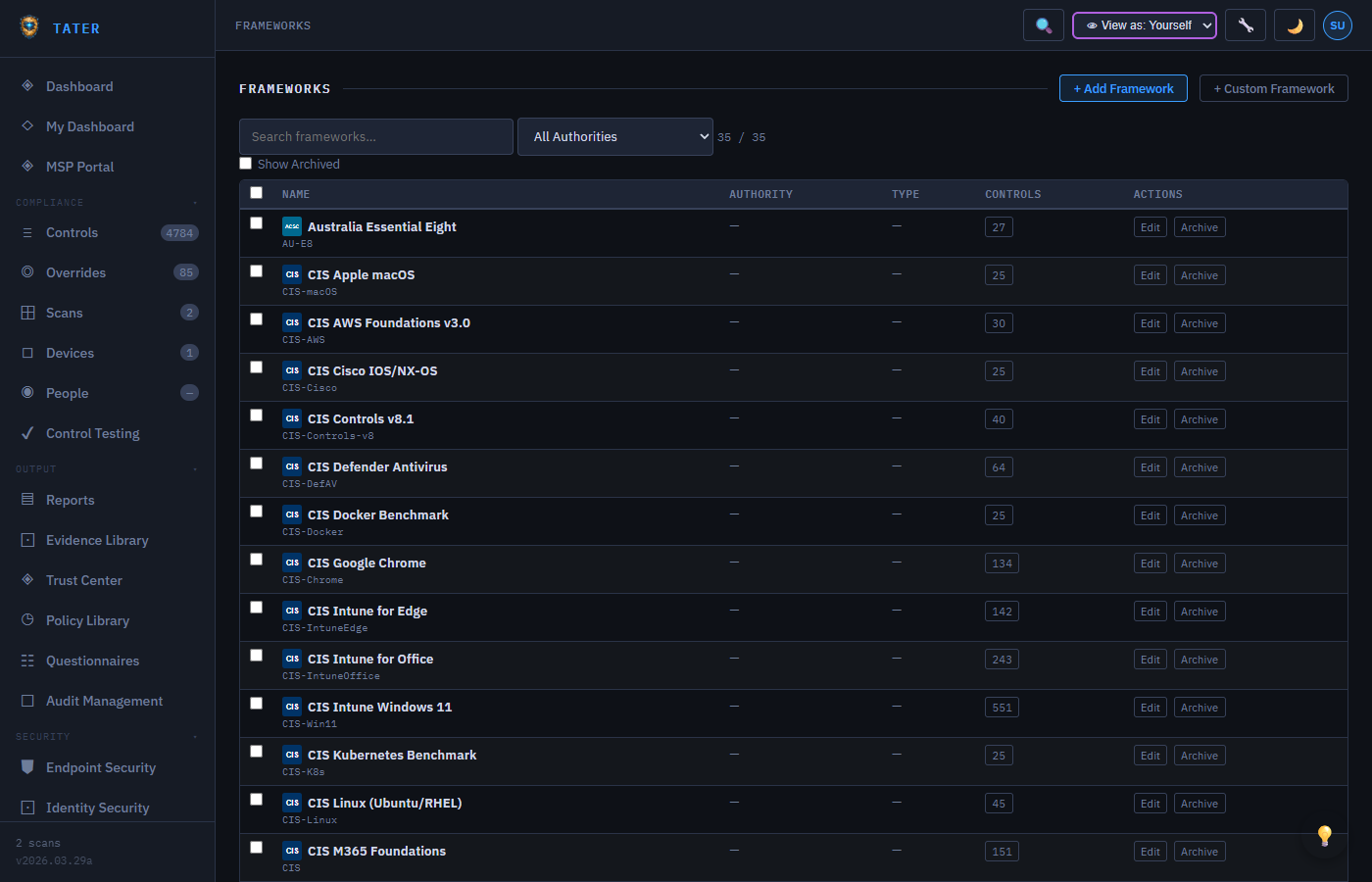
Task: Click the AUTHORITY column header
Action: (760, 194)
